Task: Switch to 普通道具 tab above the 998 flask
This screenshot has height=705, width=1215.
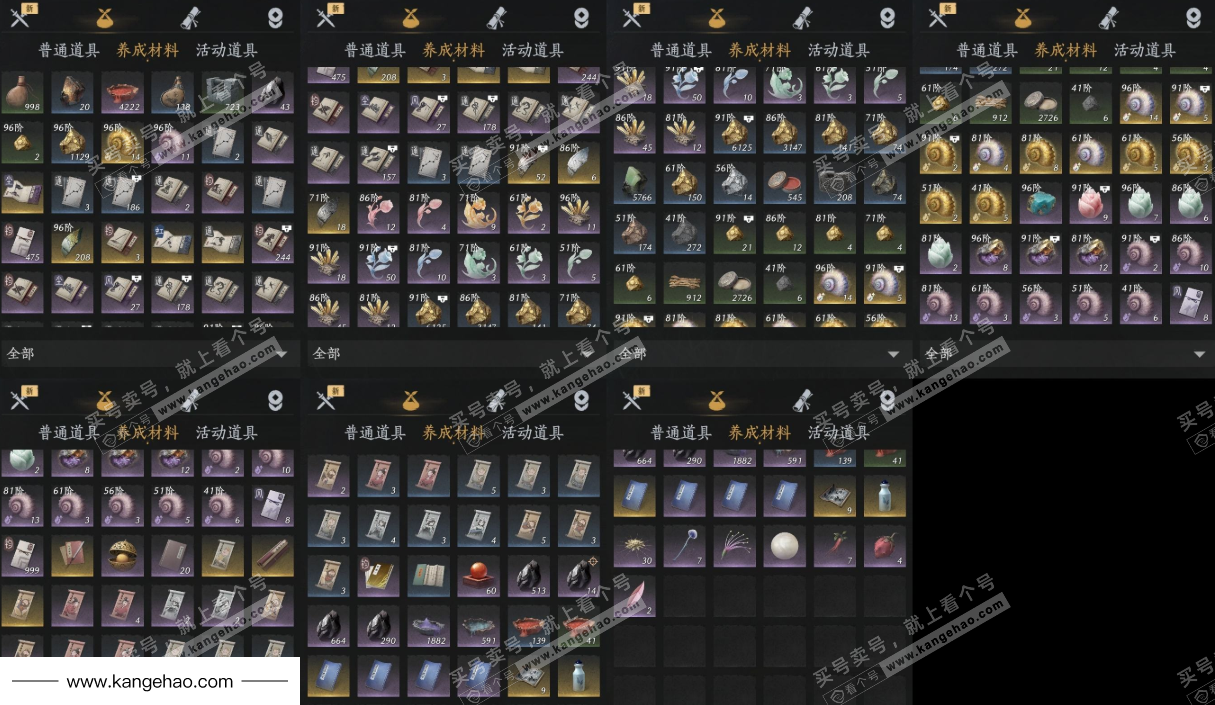Action: [x=69, y=50]
